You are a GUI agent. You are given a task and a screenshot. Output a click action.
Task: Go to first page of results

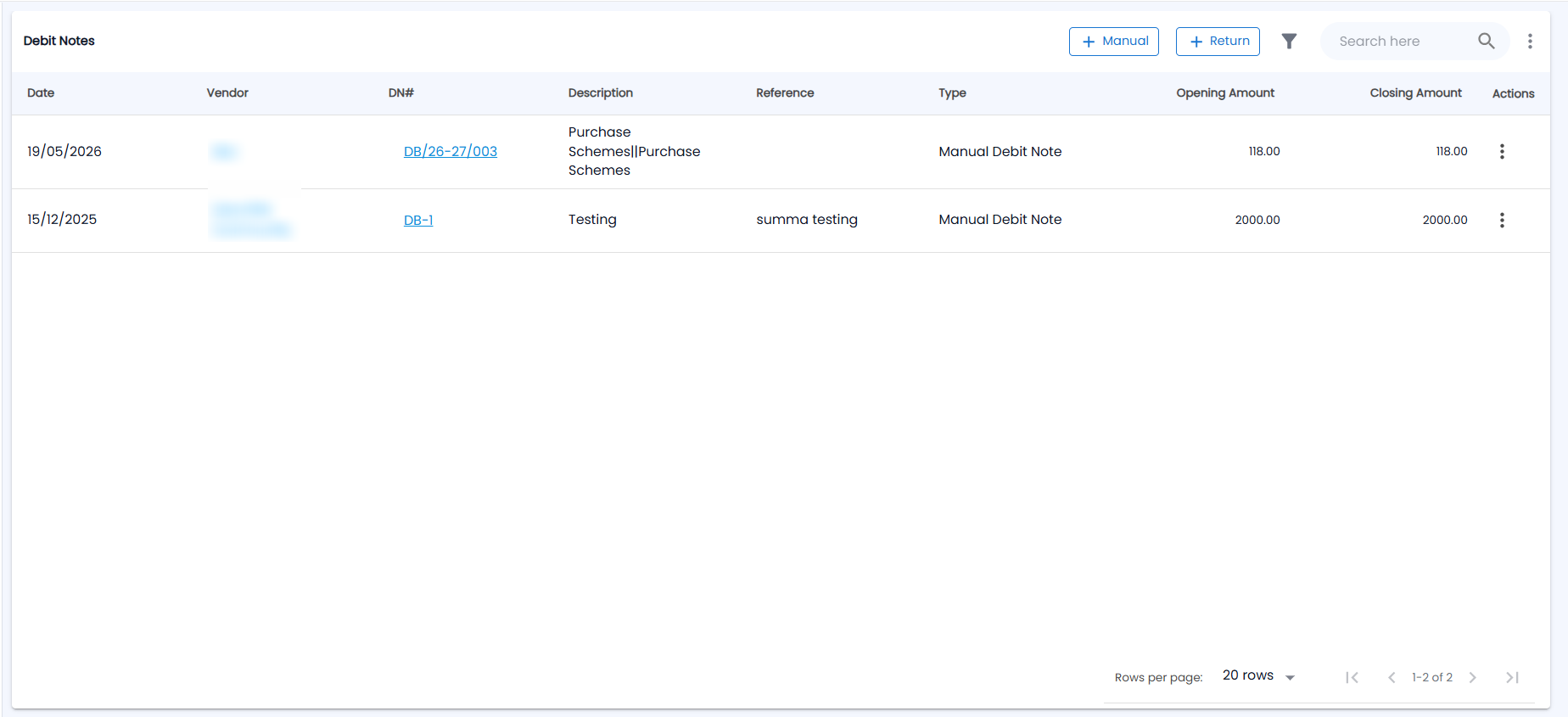pyautogui.click(x=1352, y=677)
